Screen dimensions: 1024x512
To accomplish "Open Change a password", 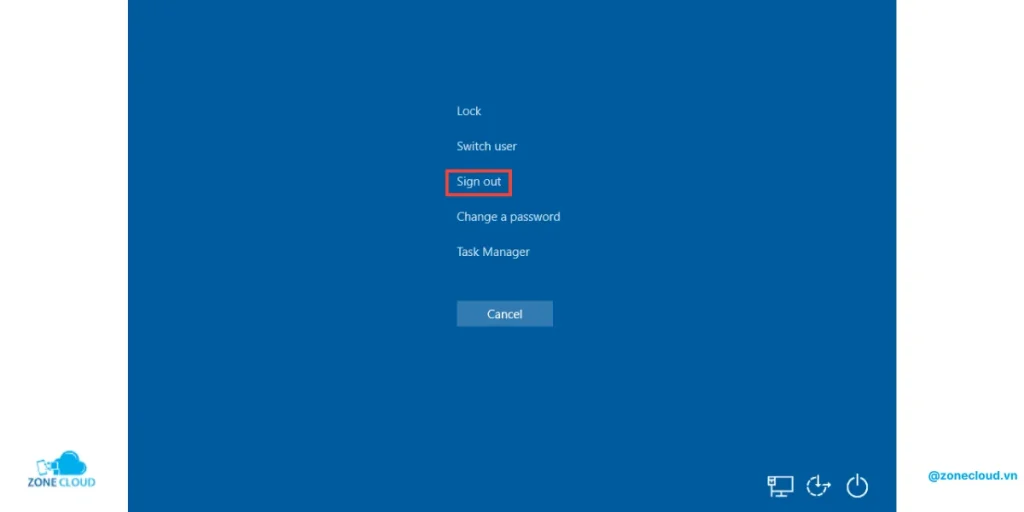I will pos(508,217).
